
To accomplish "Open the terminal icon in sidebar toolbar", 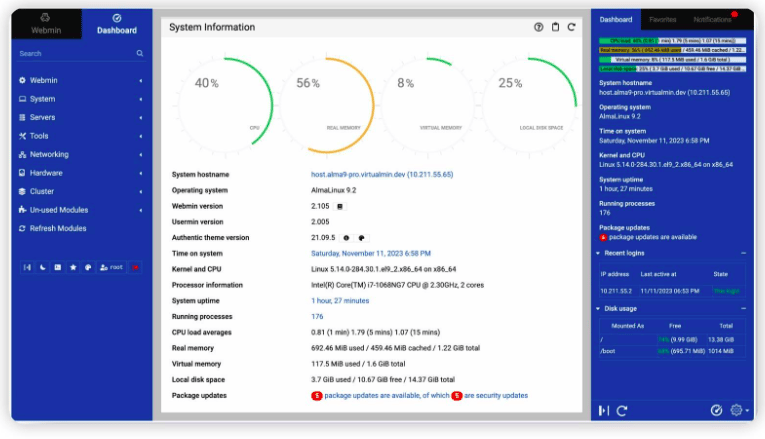I will (x=58, y=267).
